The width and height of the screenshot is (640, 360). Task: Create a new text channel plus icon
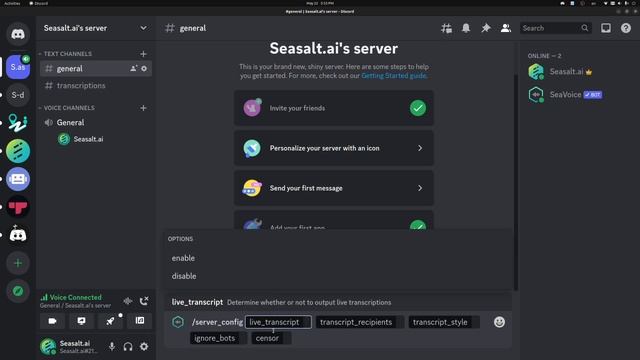pos(143,54)
